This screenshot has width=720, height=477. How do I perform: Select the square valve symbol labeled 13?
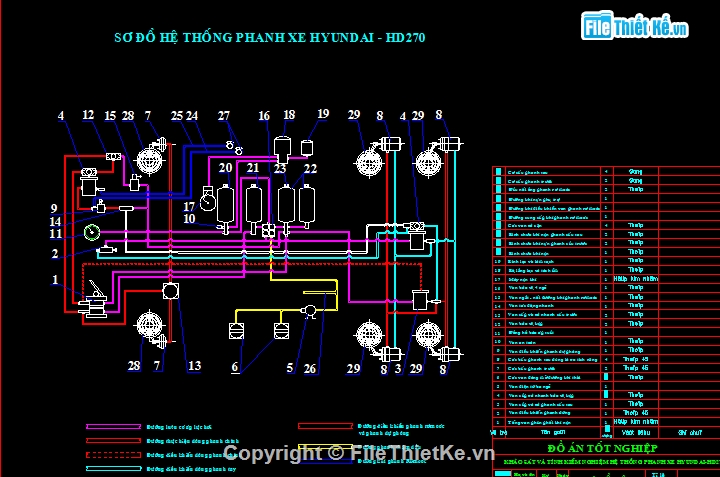point(170,291)
